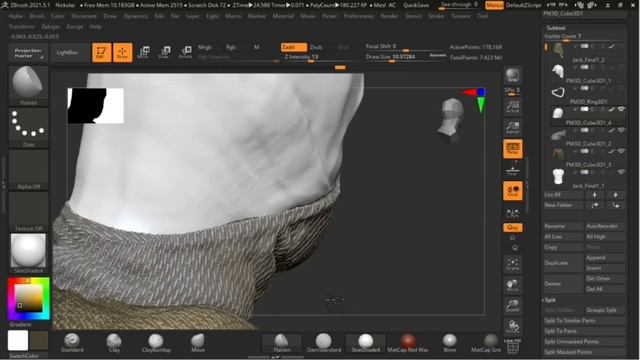The image size is (640, 360).
Task: Toggle Mrgb mode
Action: click(x=205, y=47)
